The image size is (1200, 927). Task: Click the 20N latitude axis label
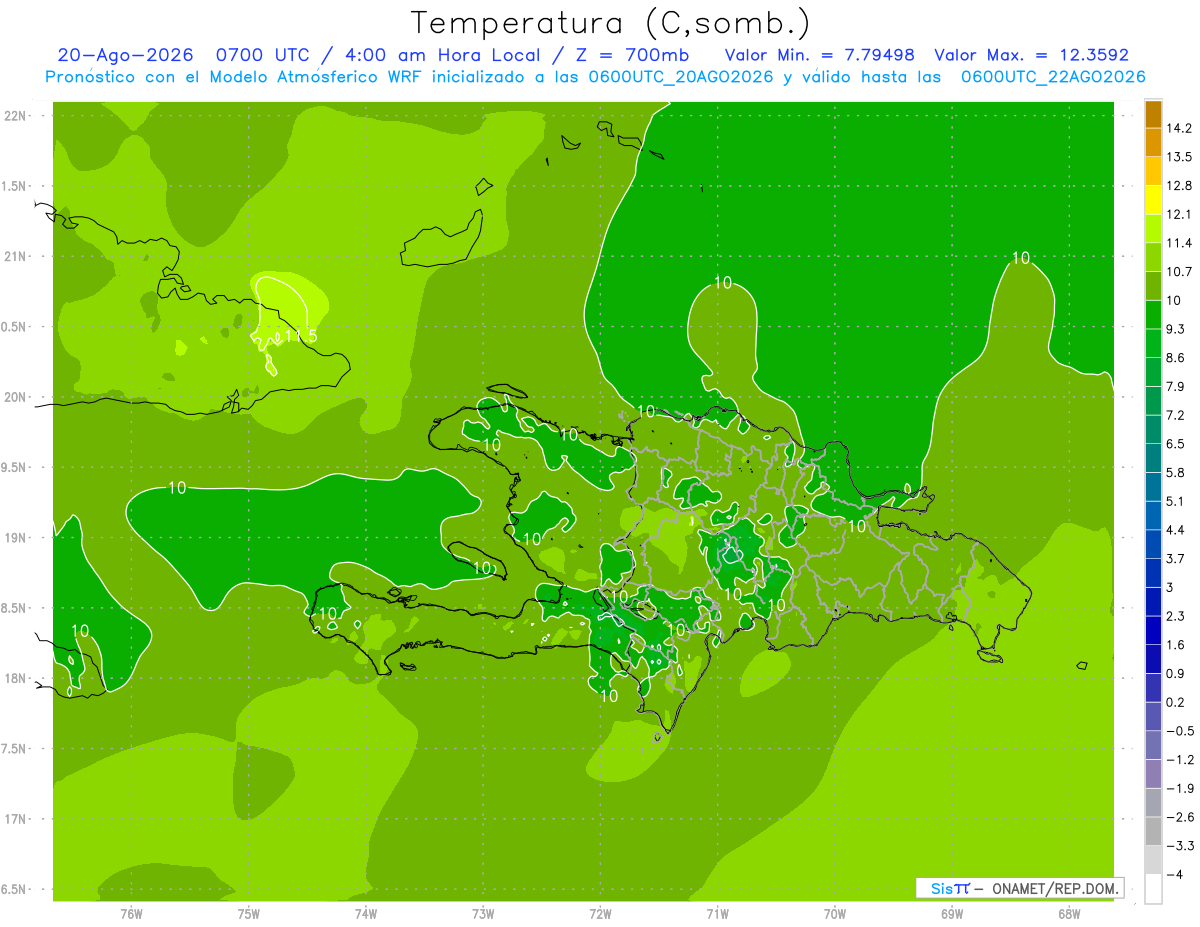pos(15,397)
